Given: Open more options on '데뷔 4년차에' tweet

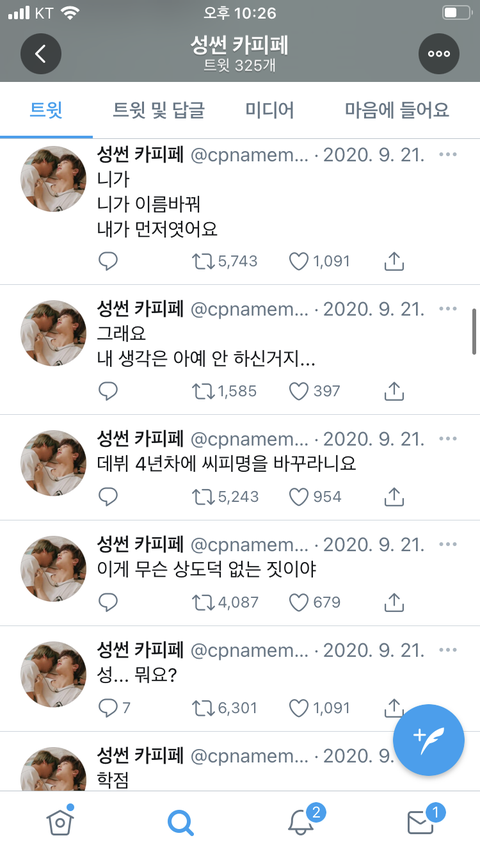Looking at the screenshot, I should tap(448, 439).
